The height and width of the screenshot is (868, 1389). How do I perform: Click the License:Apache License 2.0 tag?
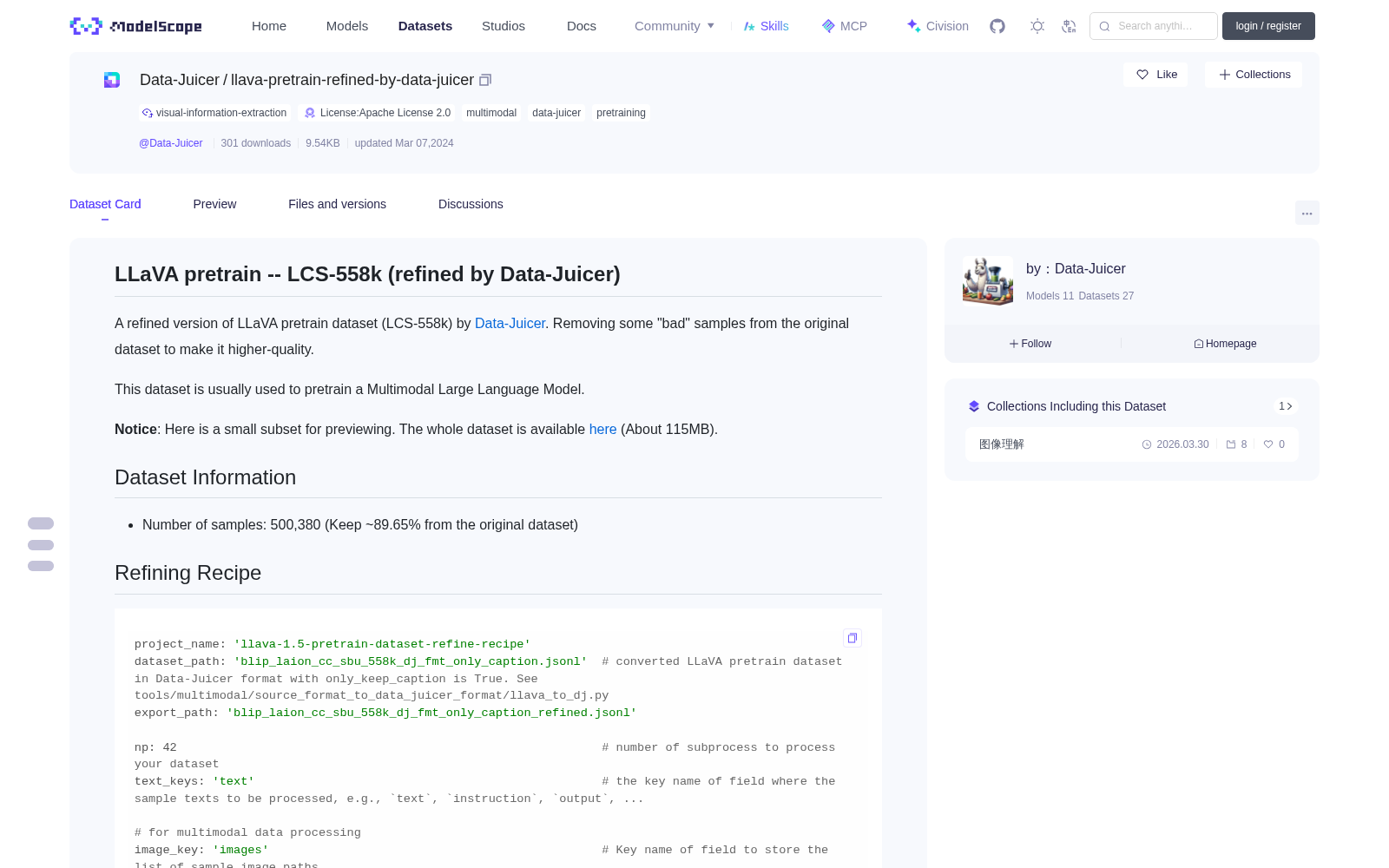378,113
